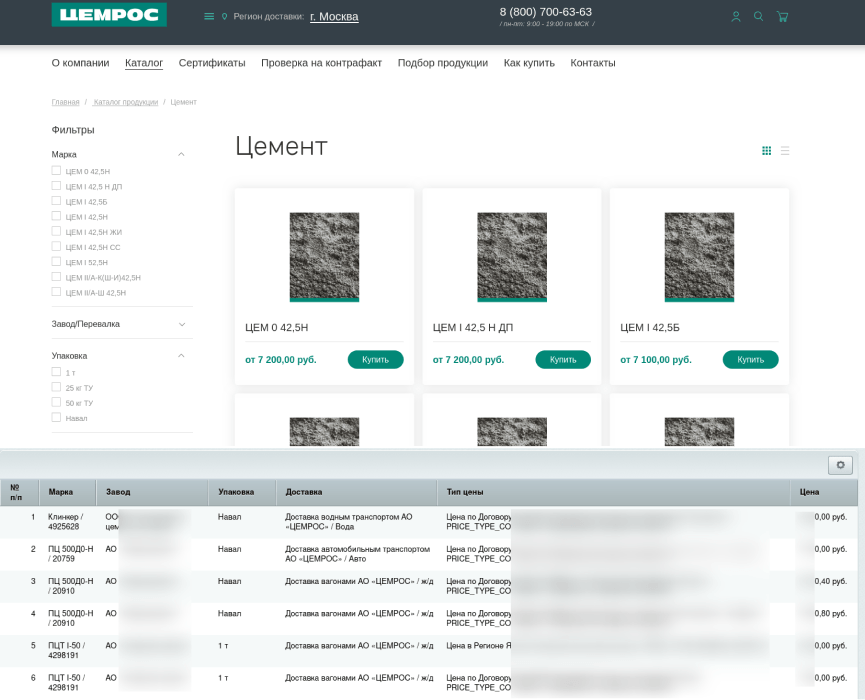Open the hamburger menu icon
865x700 pixels.
(x=209, y=16)
